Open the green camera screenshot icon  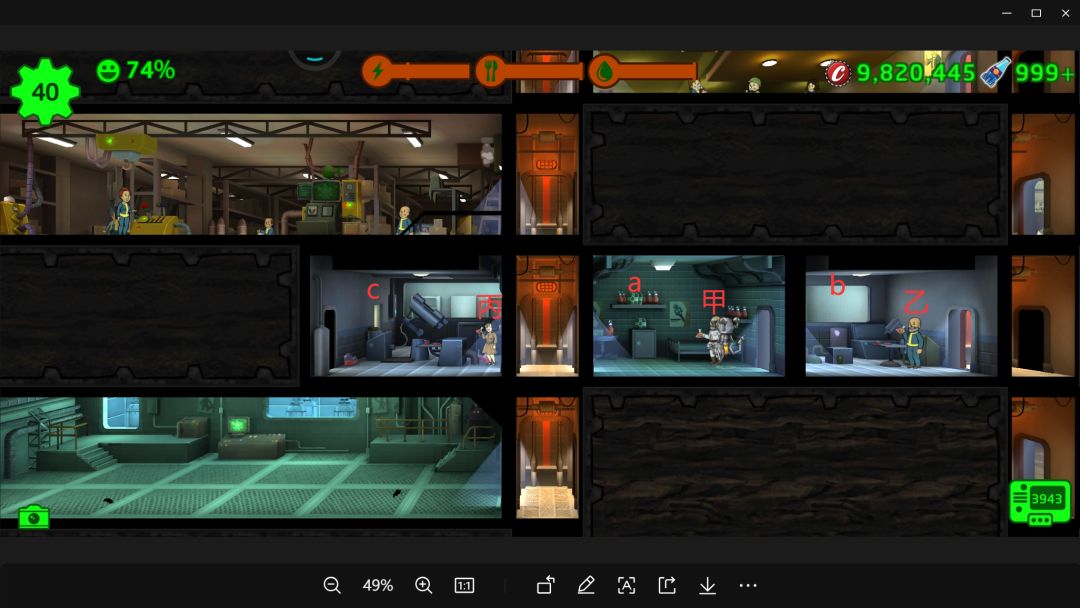coord(34,517)
